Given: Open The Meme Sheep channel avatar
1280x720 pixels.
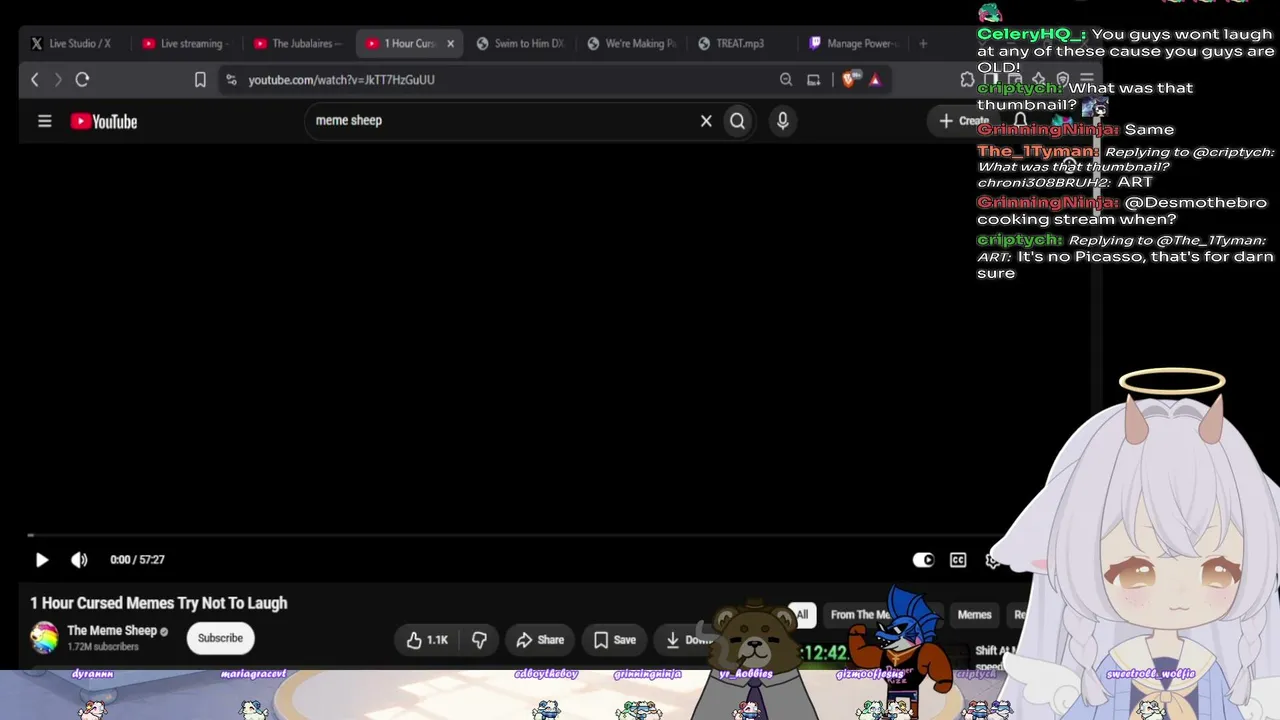Looking at the screenshot, I should [44, 638].
